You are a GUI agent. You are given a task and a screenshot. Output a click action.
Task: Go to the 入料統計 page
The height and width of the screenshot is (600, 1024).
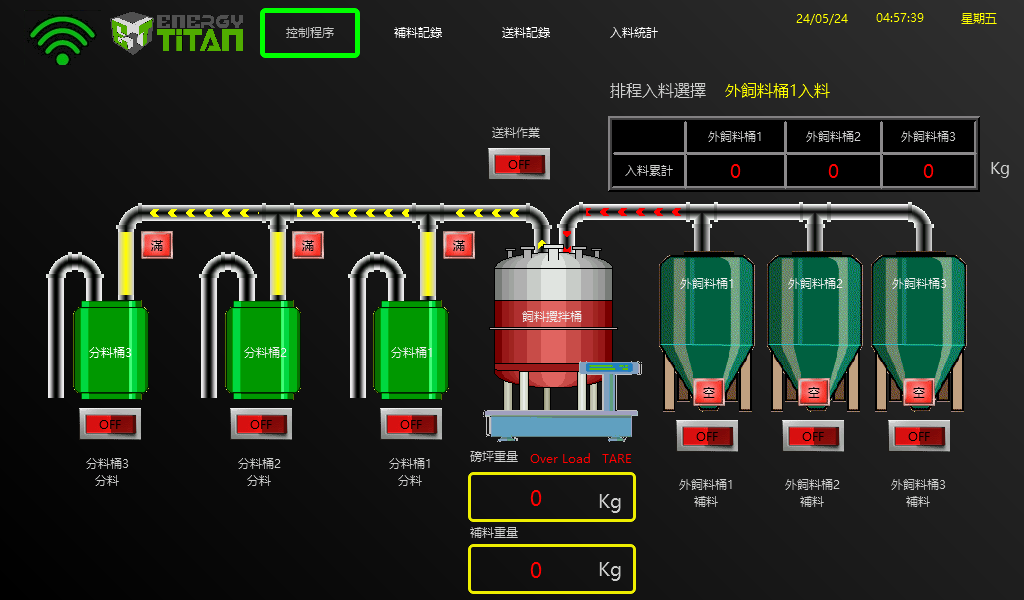coord(634,33)
